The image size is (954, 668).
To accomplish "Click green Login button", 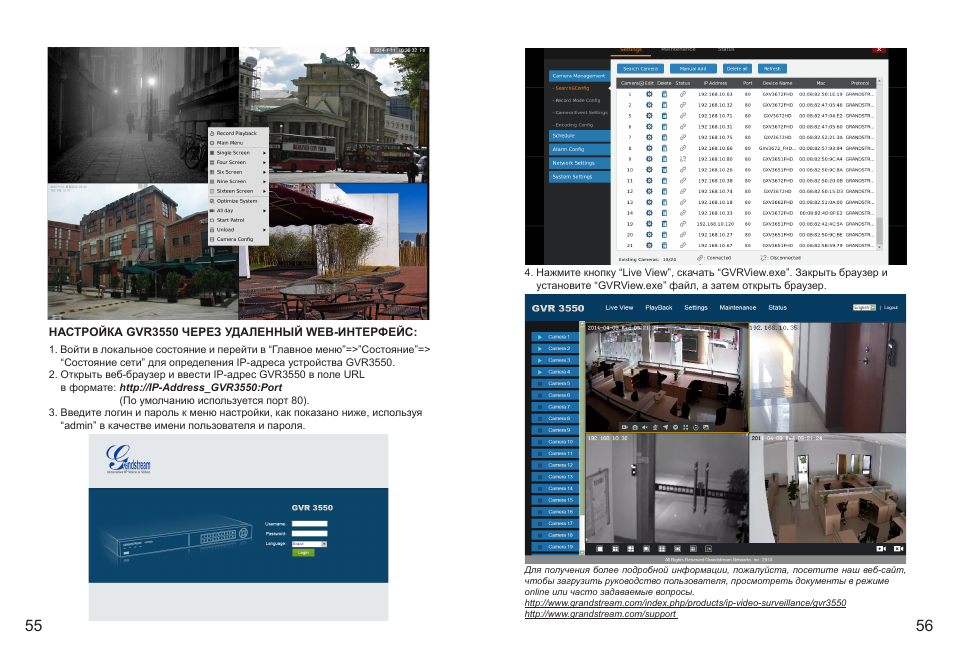I will (x=303, y=553).
